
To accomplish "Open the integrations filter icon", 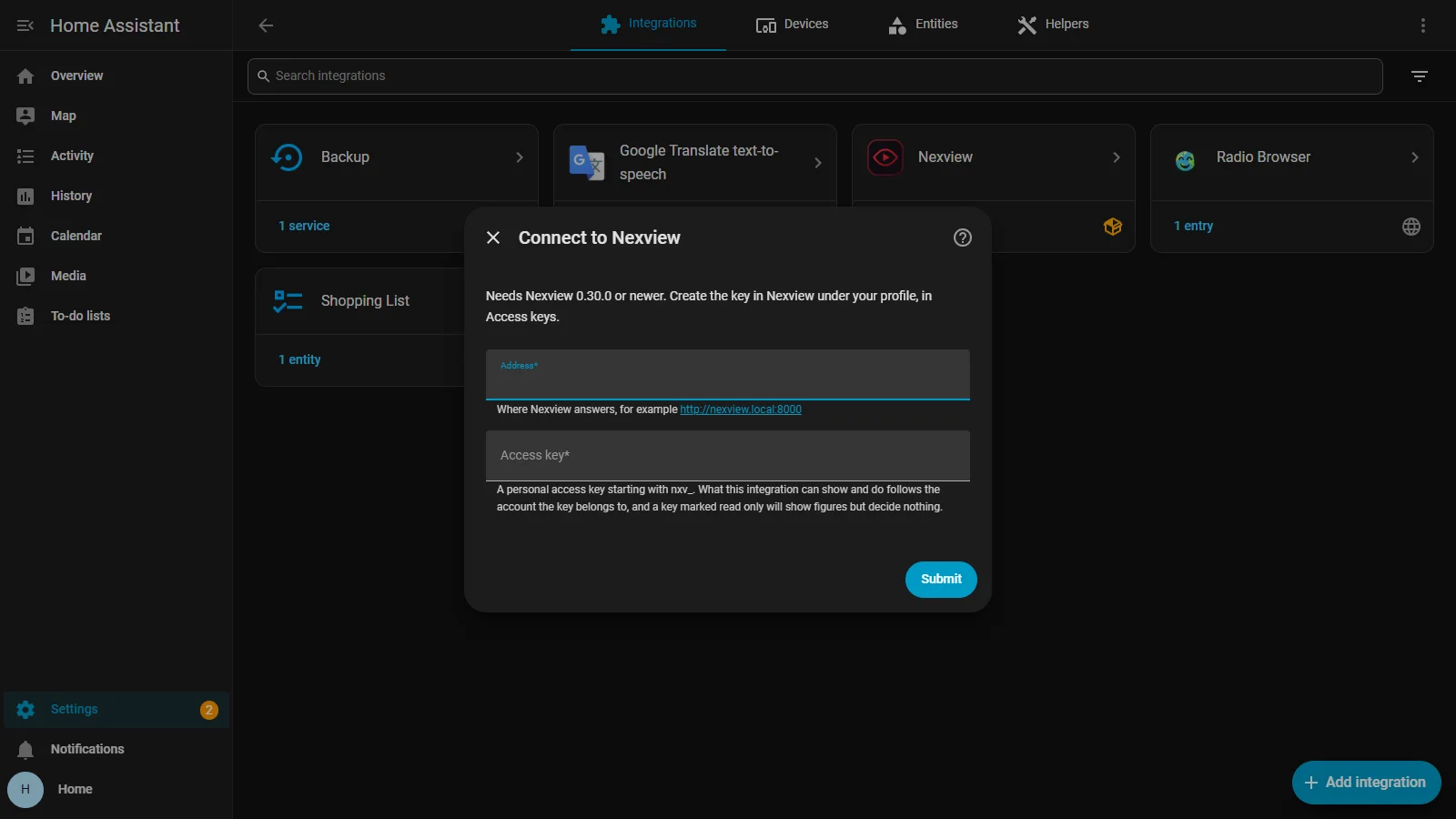I will point(1420,76).
